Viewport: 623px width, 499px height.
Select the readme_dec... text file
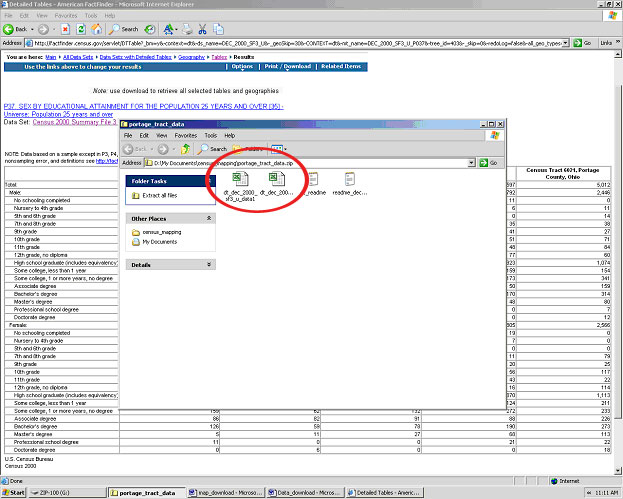point(350,184)
